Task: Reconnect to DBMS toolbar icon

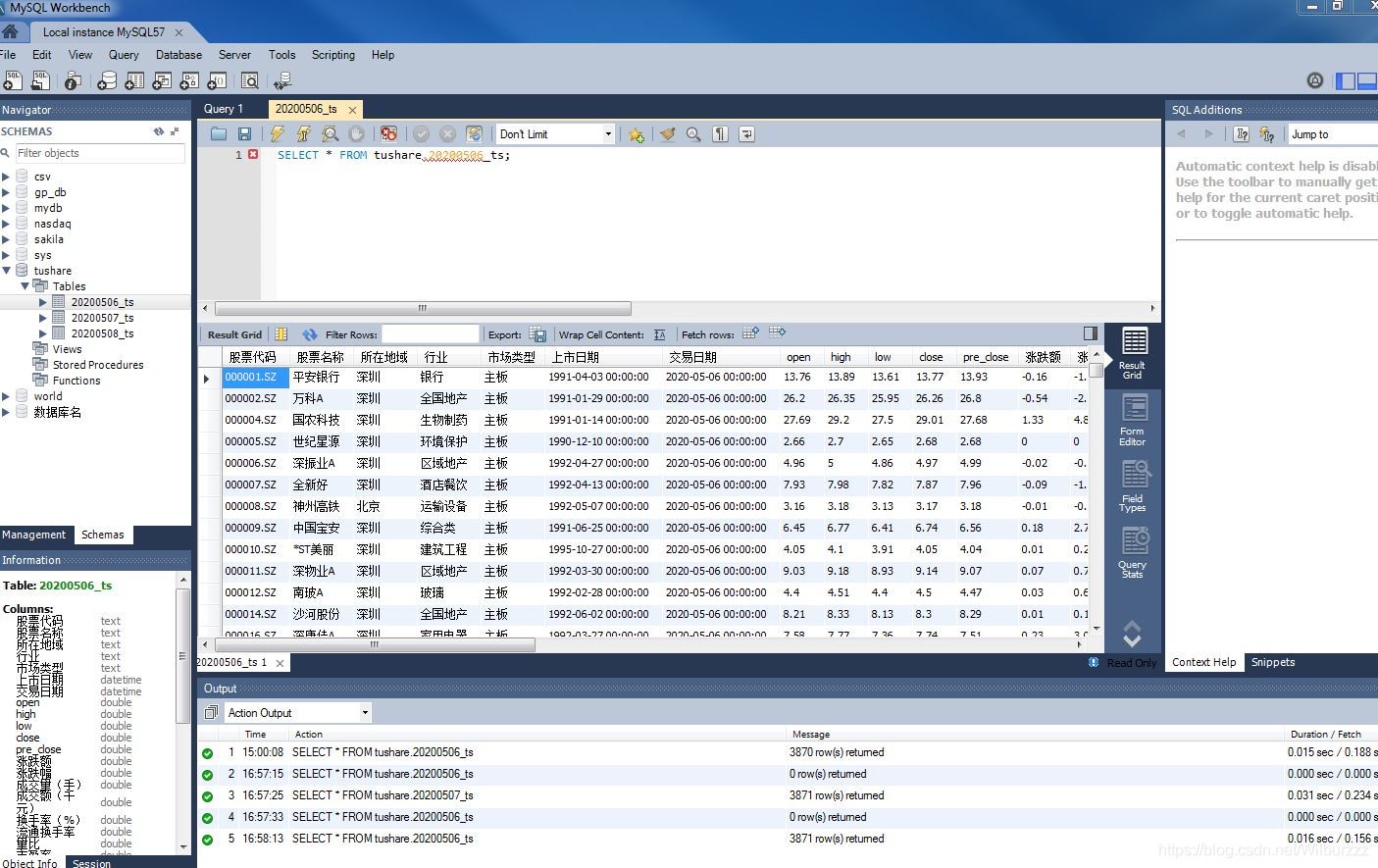Action: point(282,80)
